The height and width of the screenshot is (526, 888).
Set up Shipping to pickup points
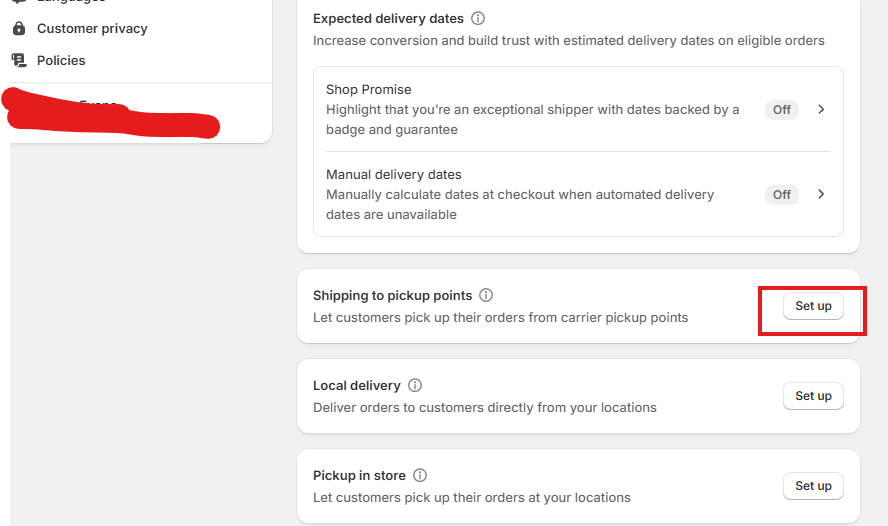pos(813,306)
